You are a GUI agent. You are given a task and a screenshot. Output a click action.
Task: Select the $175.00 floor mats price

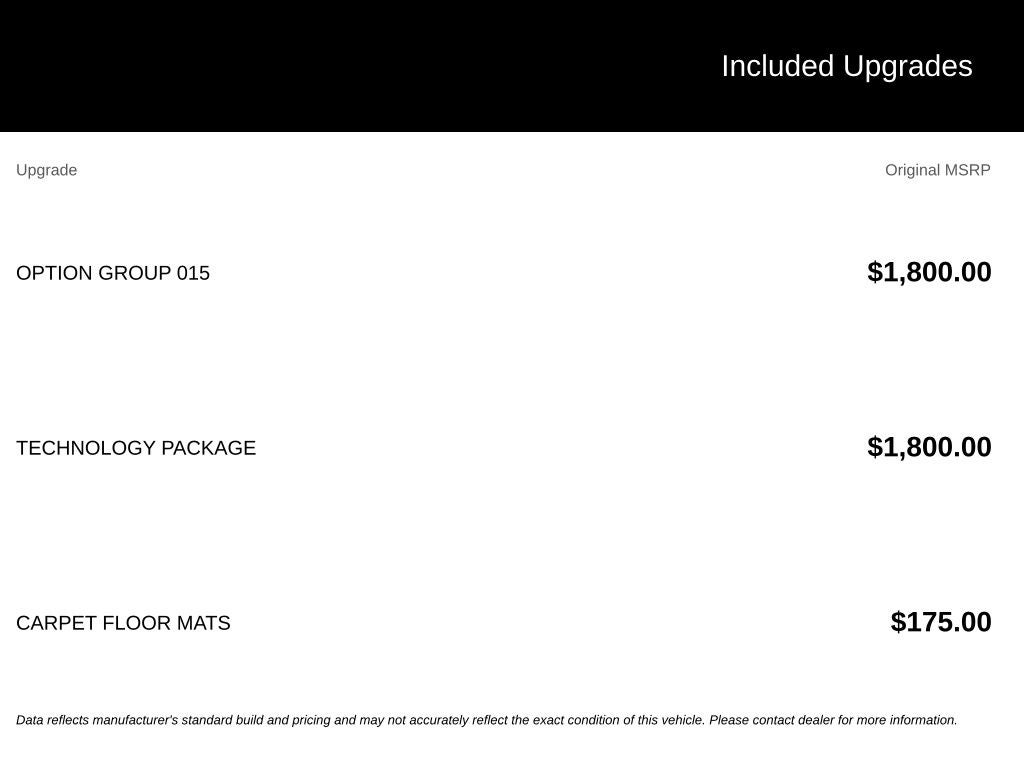pyautogui.click(x=941, y=622)
